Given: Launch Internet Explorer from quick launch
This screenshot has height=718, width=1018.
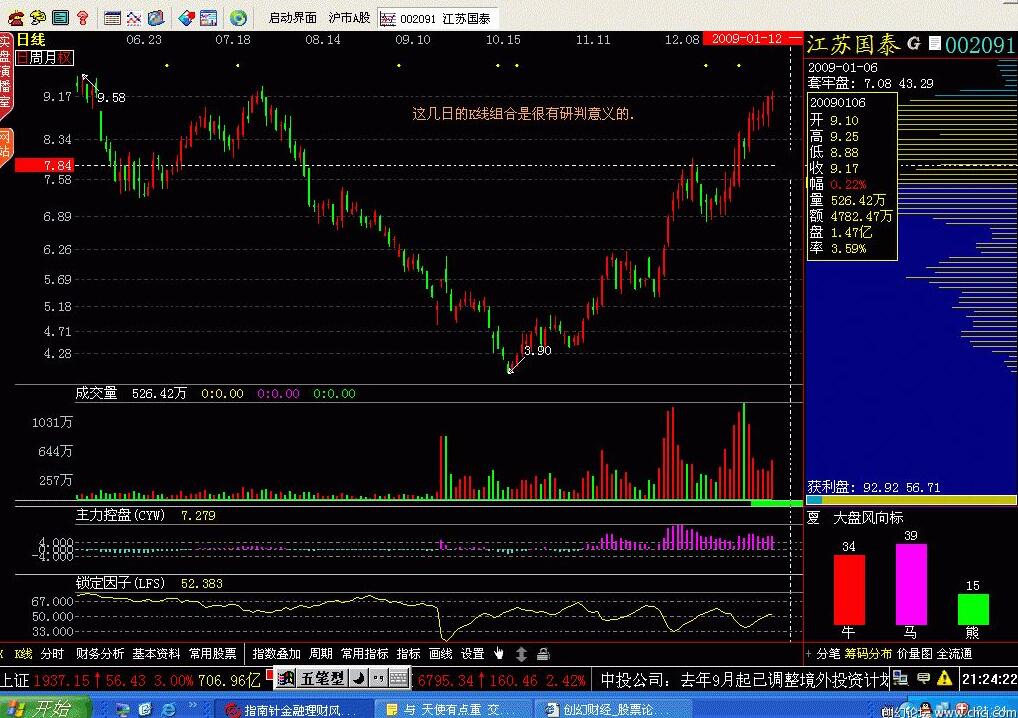Looking at the screenshot, I should [x=168, y=710].
